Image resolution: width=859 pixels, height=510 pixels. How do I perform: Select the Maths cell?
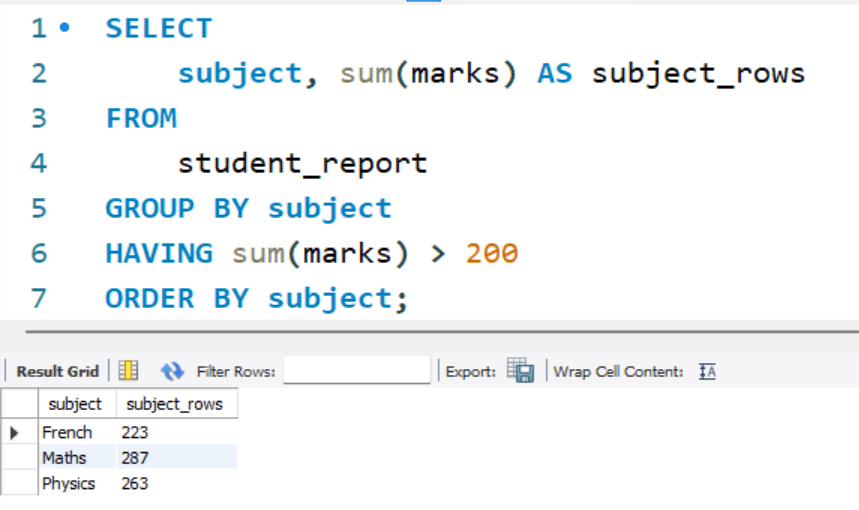coord(77,457)
